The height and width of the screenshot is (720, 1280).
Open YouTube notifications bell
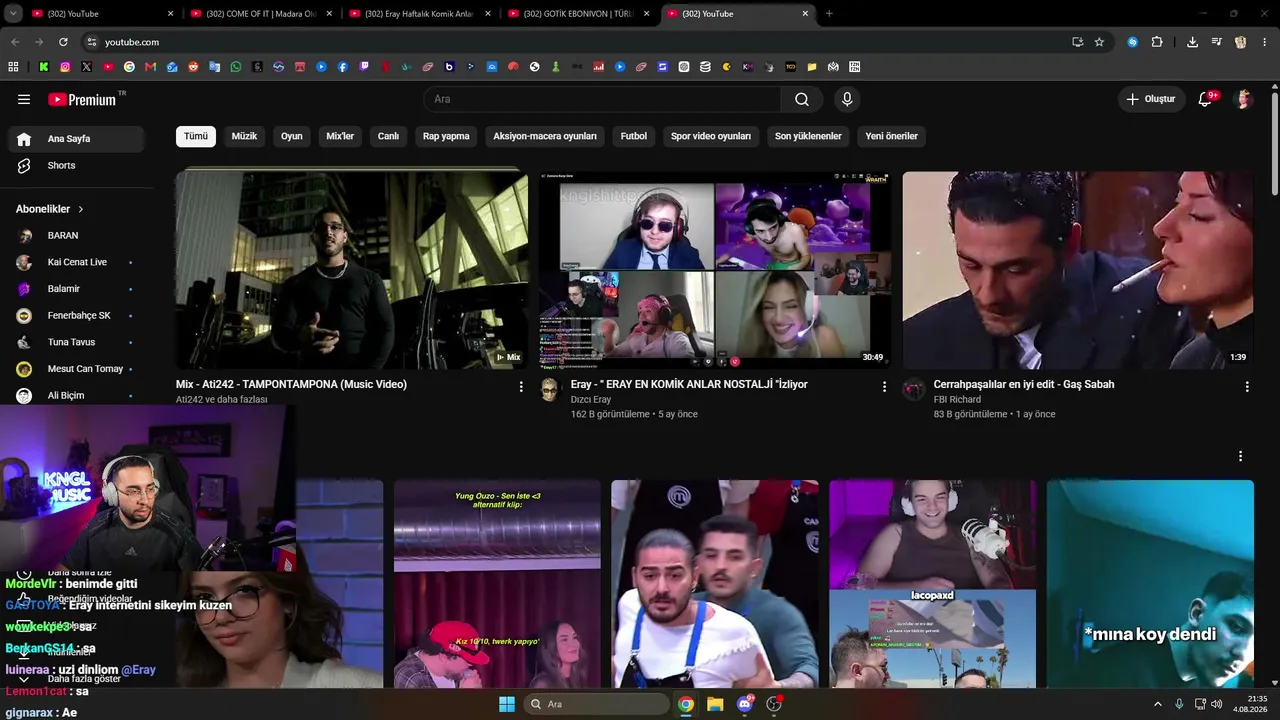(x=1206, y=99)
